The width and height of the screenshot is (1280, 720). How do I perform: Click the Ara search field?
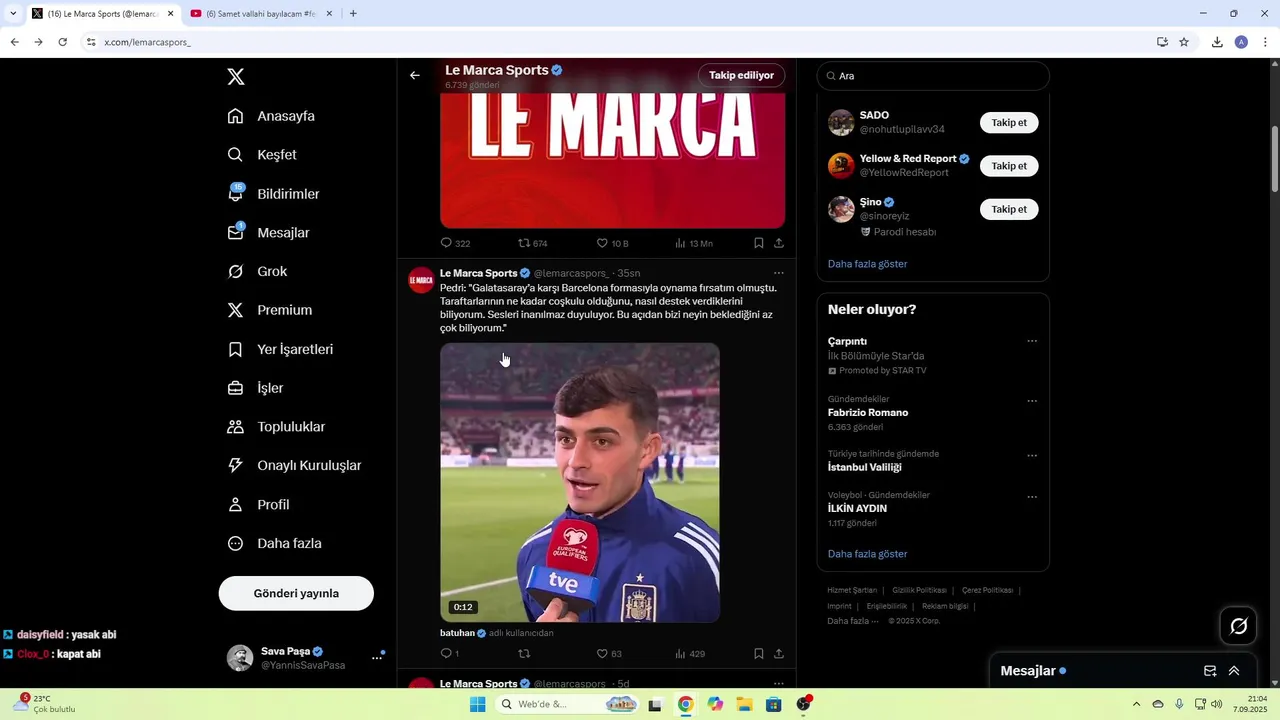point(933,76)
